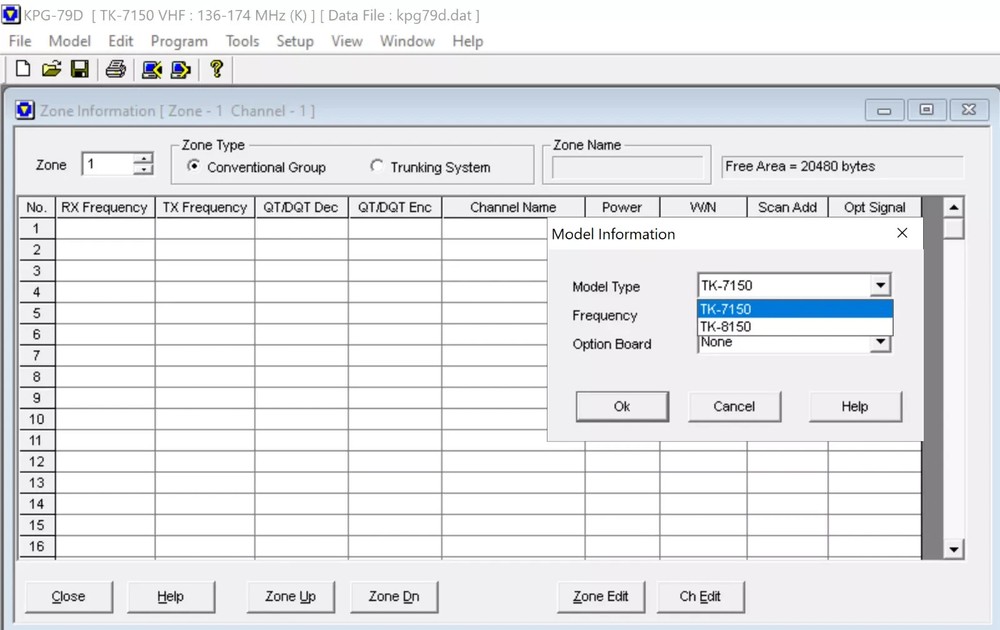Click Help in Model Information dialog
This screenshot has height=630, width=1000.
pos(855,406)
